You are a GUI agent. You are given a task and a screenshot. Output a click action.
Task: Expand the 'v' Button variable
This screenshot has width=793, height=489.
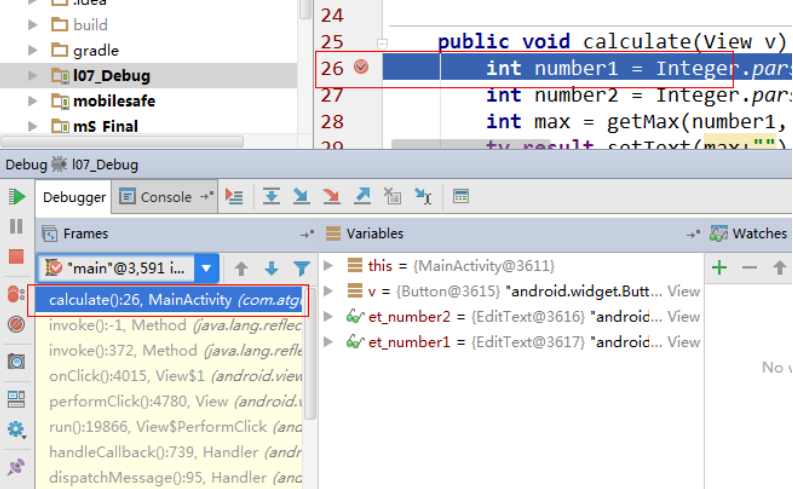point(328,291)
